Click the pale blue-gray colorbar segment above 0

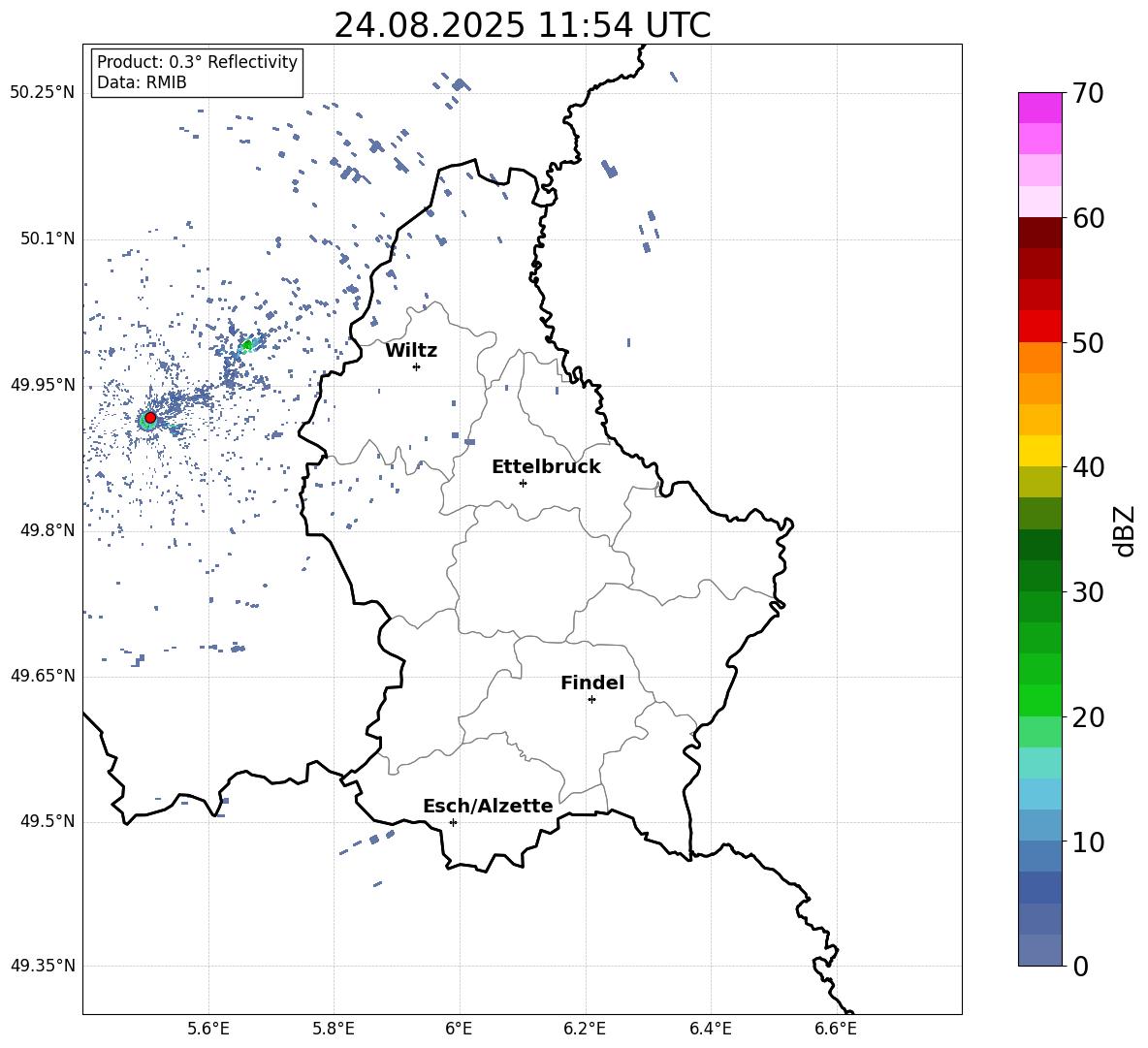coord(1040,951)
